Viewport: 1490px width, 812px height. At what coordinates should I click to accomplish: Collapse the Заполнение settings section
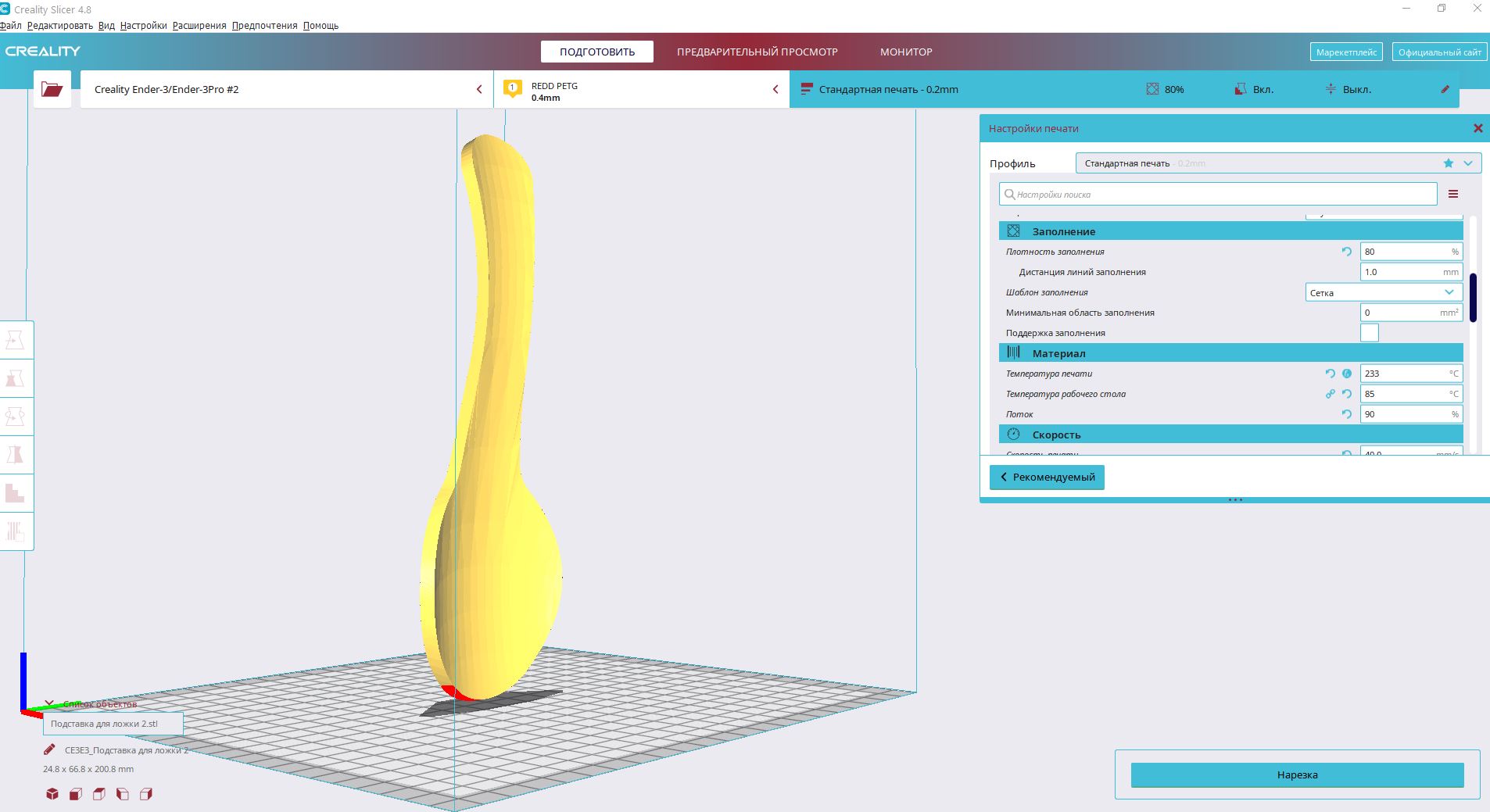click(1230, 231)
